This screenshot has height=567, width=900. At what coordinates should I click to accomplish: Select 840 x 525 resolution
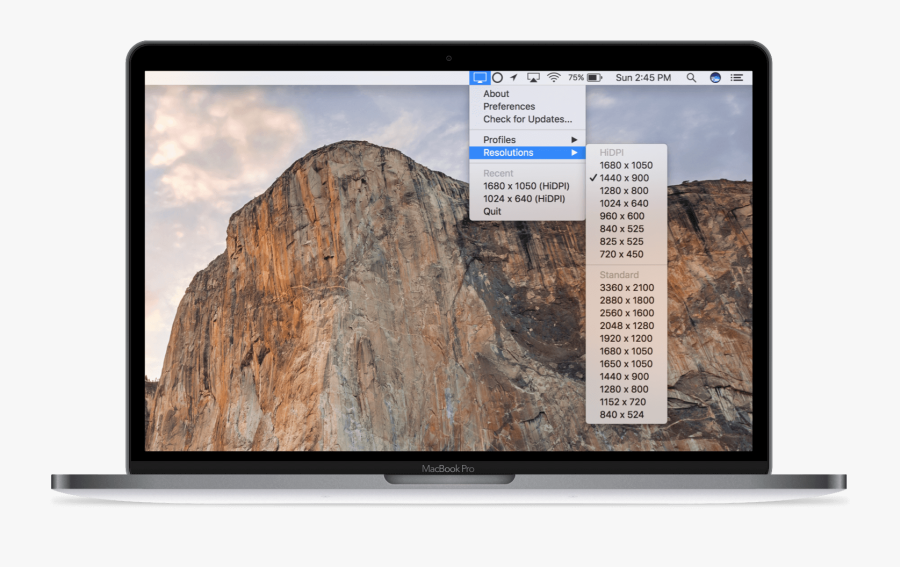(626, 228)
